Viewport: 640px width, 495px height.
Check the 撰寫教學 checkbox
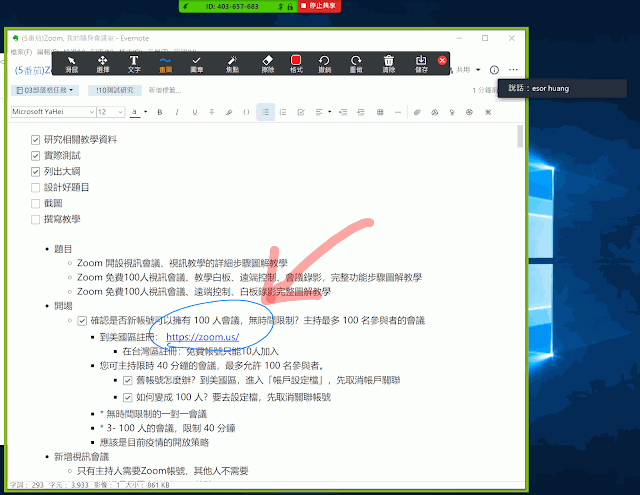[x=36, y=220]
